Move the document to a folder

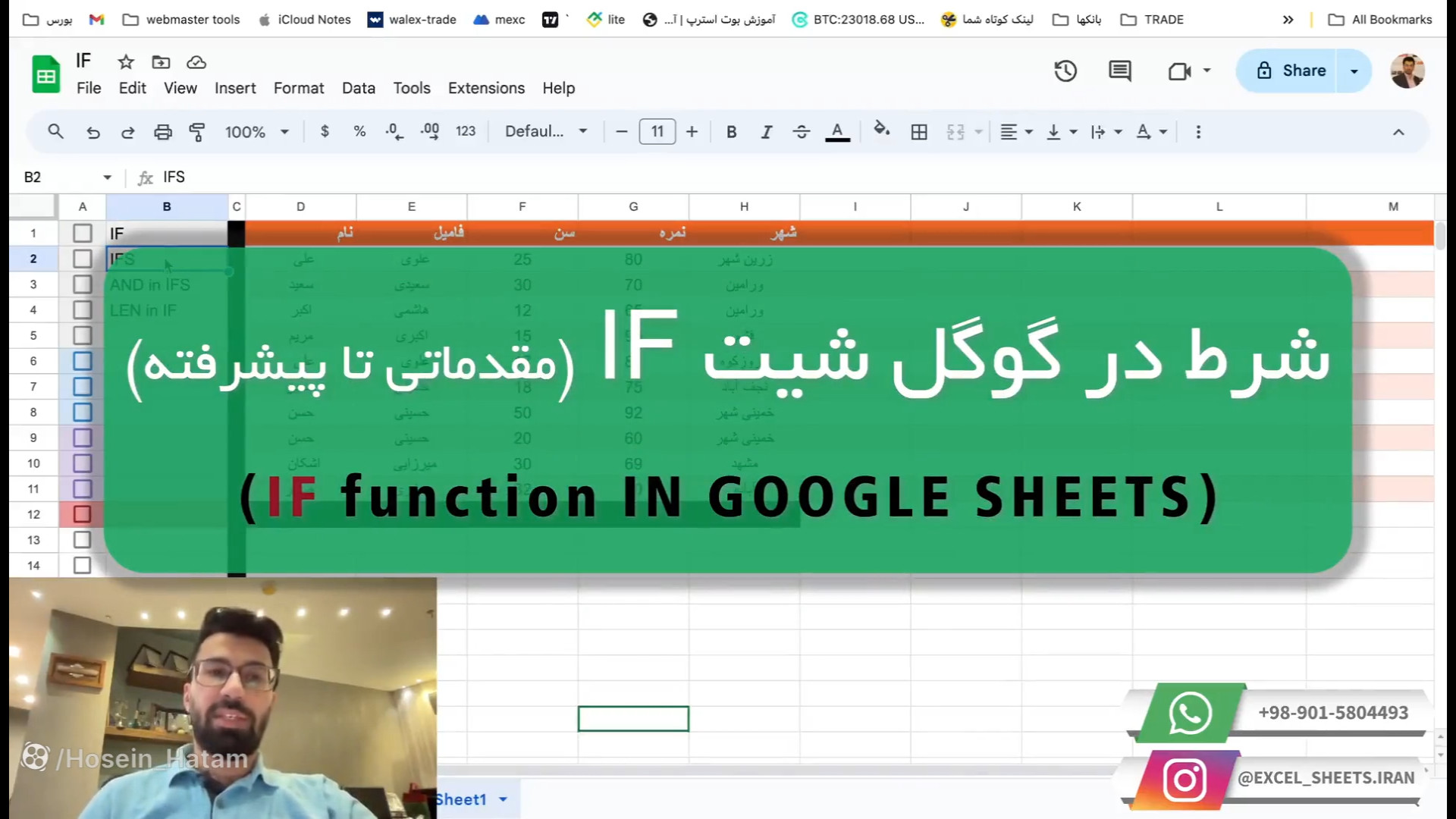[x=161, y=62]
